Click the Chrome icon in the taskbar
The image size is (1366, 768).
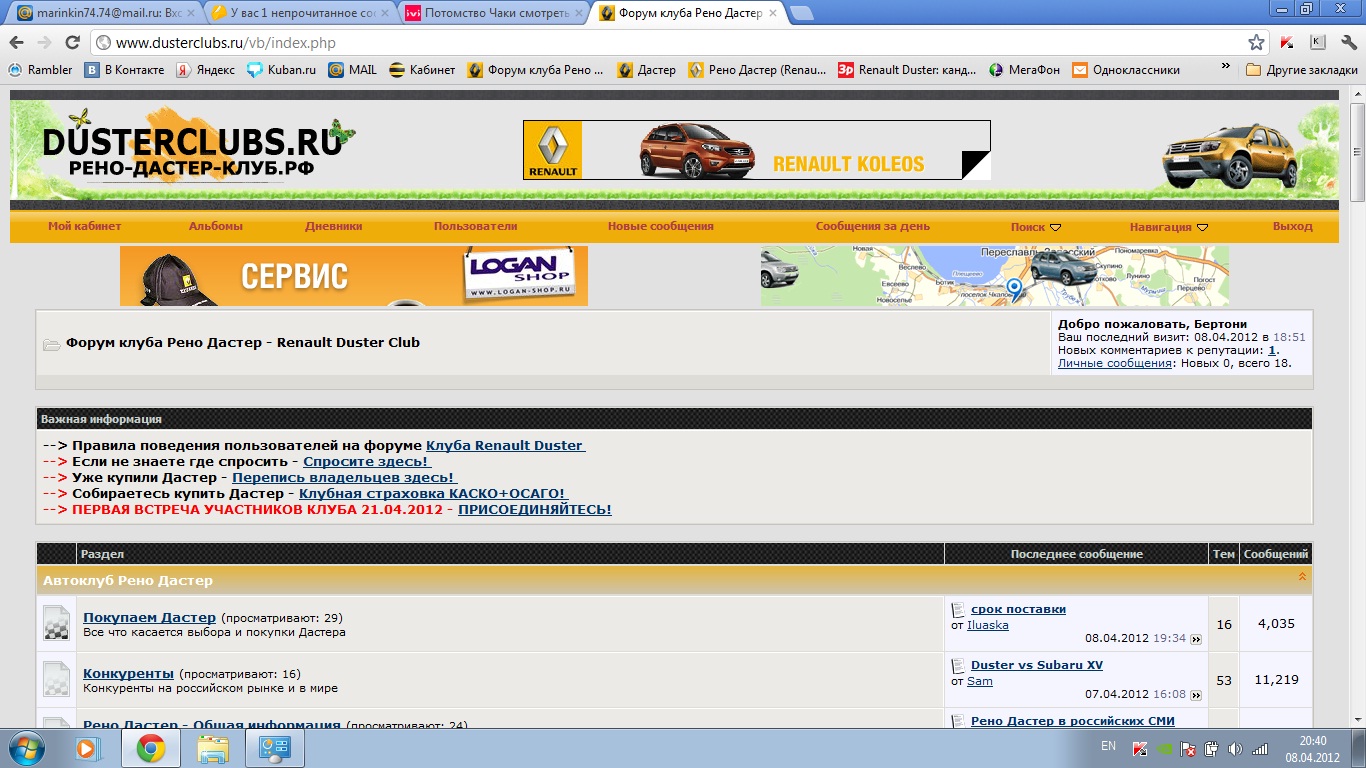(x=150, y=748)
